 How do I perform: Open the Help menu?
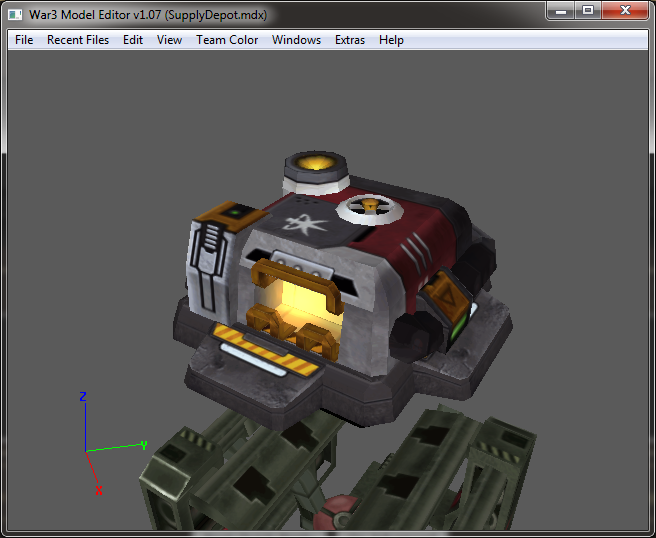[x=391, y=40]
